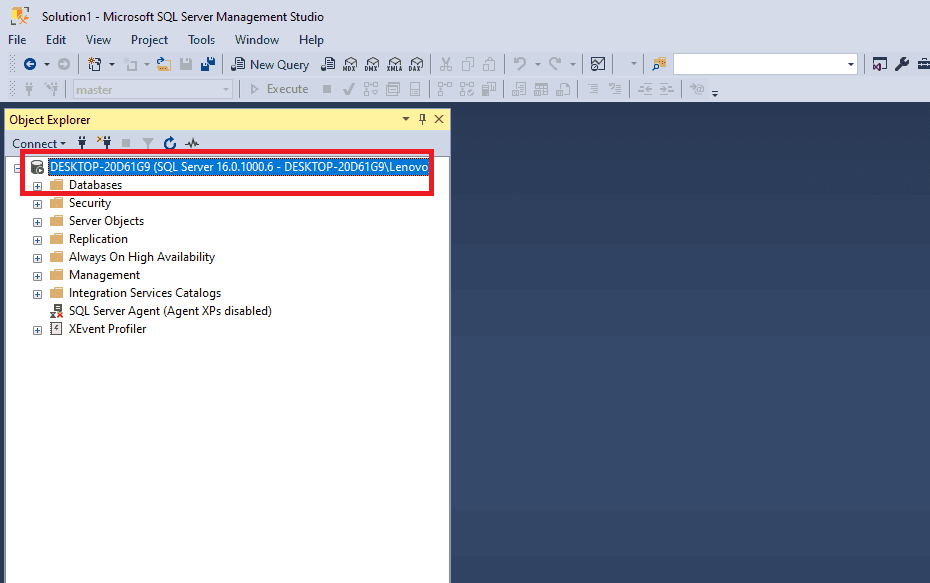930x583 pixels.
Task: Toggle Object Explorer auto-hide pin
Action: (422, 120)
